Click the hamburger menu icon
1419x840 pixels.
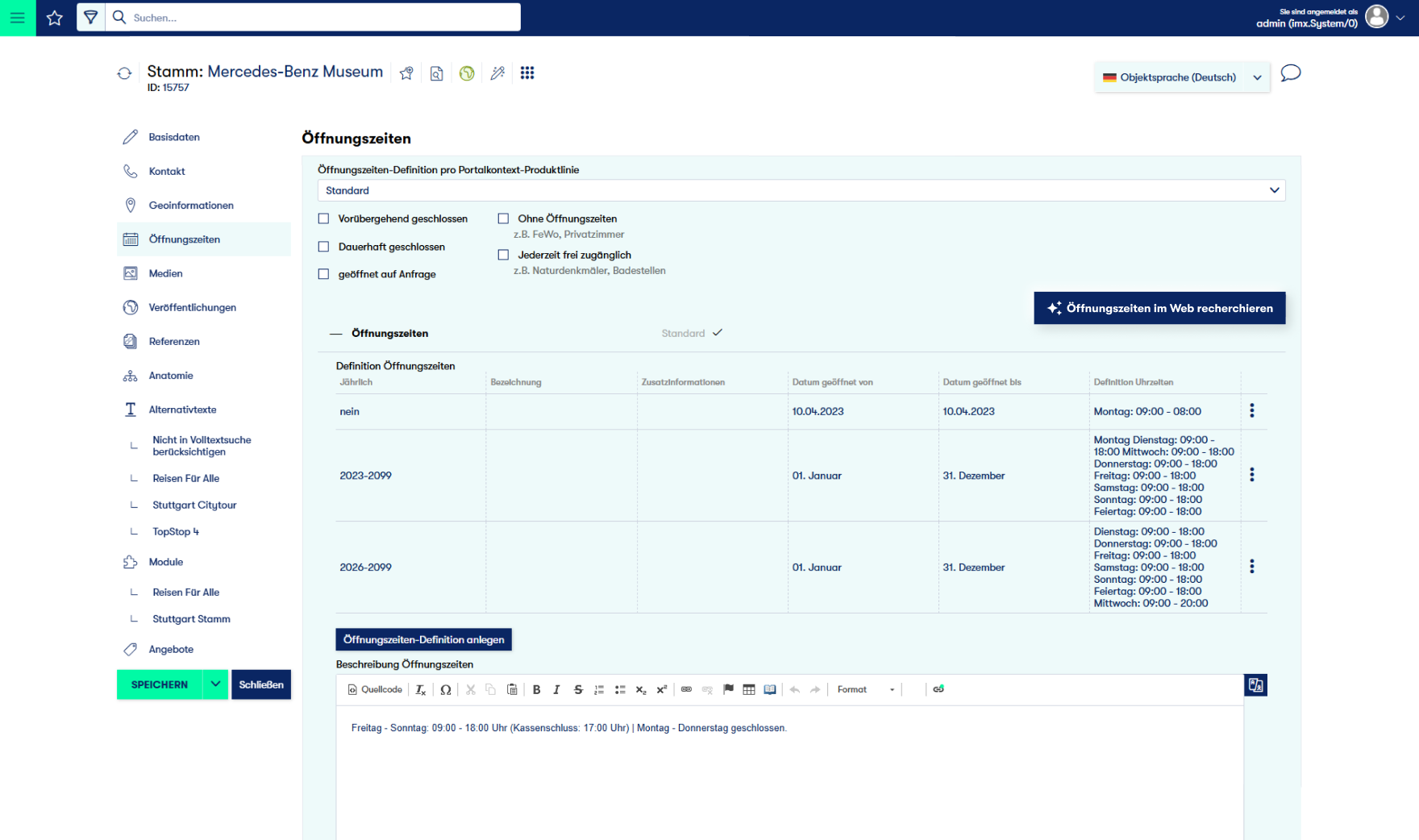pos(18,18)
